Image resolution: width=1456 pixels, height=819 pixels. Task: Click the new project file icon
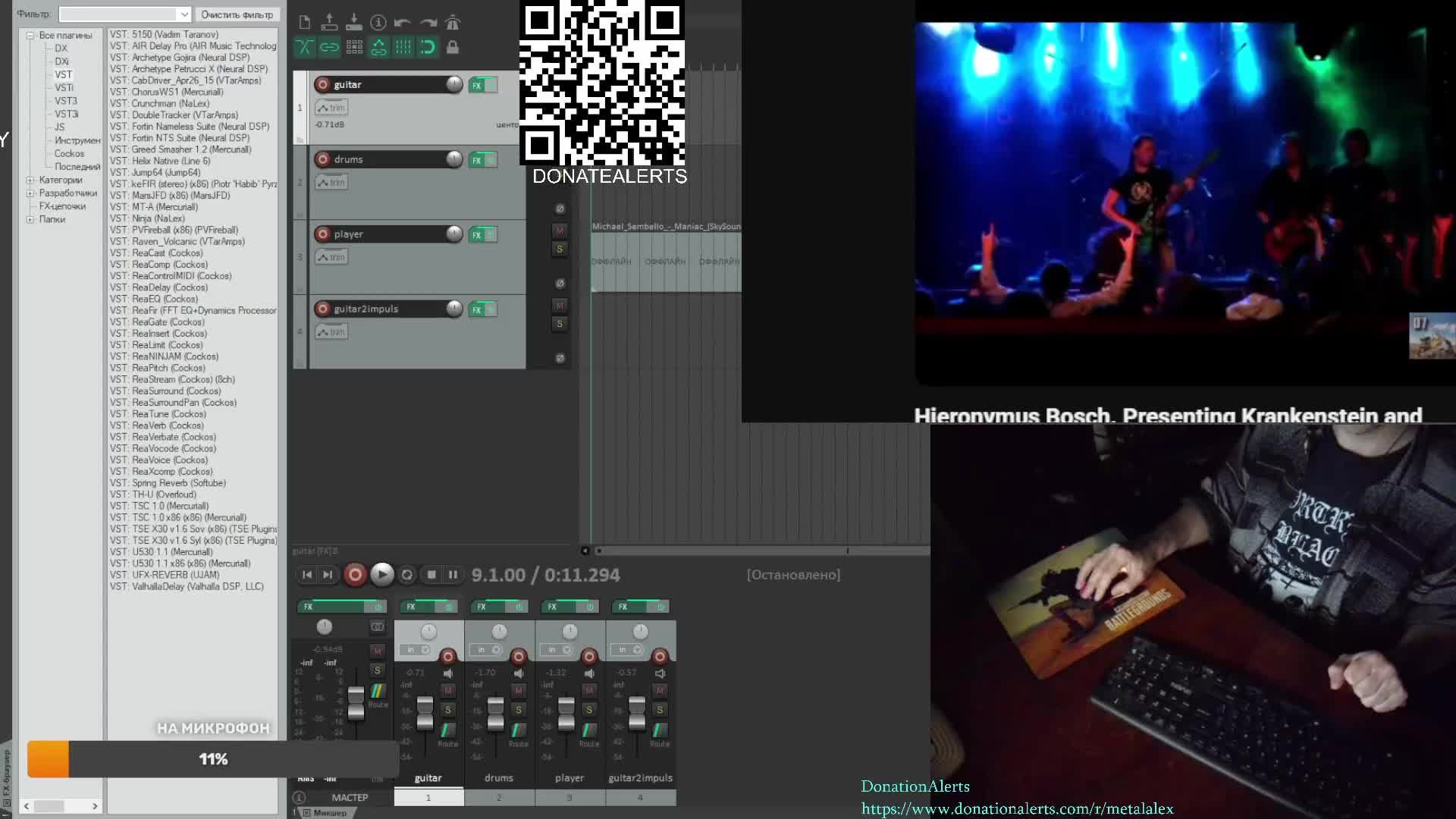(304, 23)
